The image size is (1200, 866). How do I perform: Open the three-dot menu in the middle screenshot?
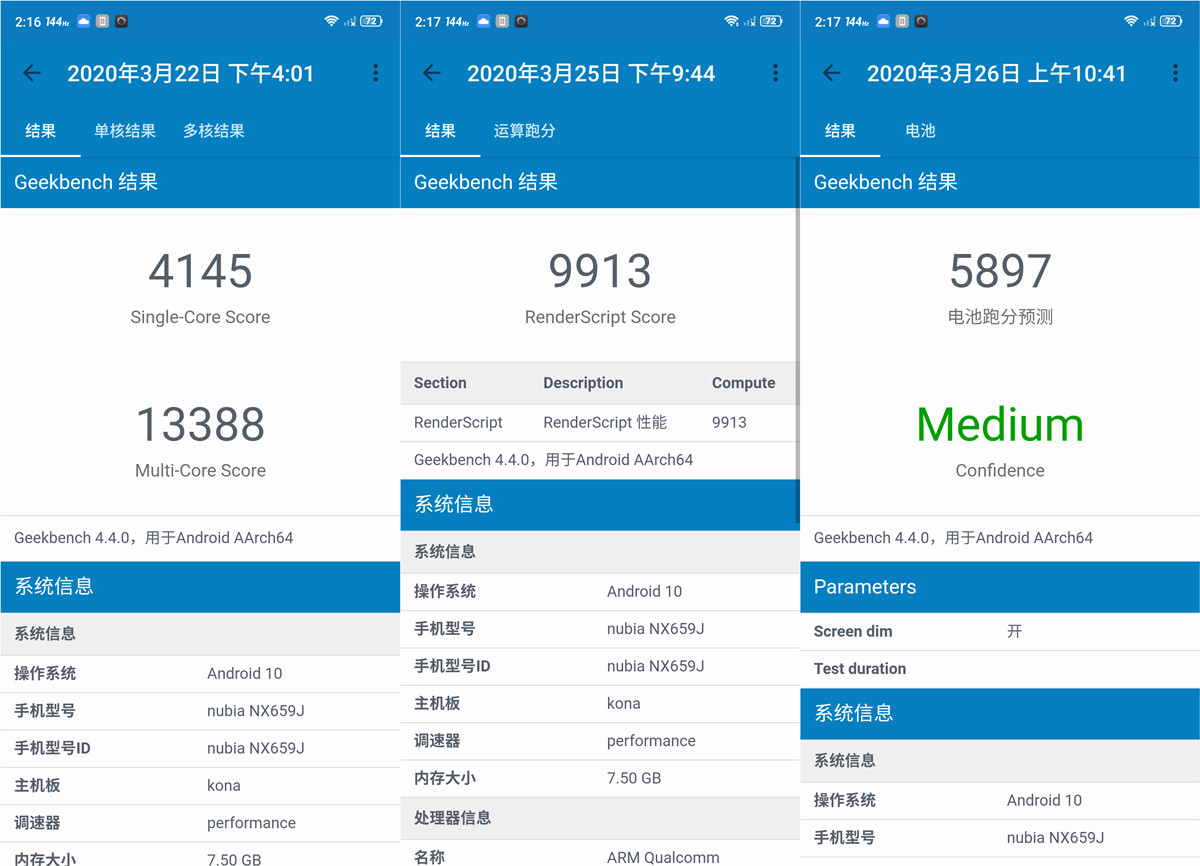click(x=775, y=73)
